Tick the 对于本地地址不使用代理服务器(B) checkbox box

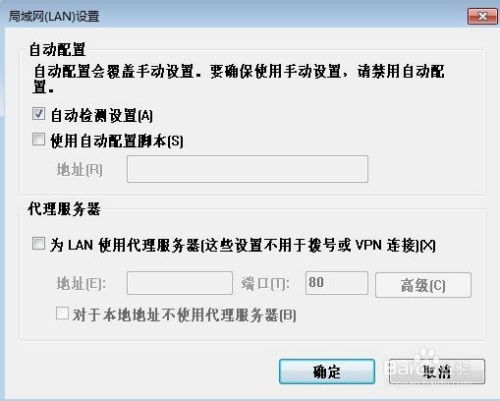[62, 313]
